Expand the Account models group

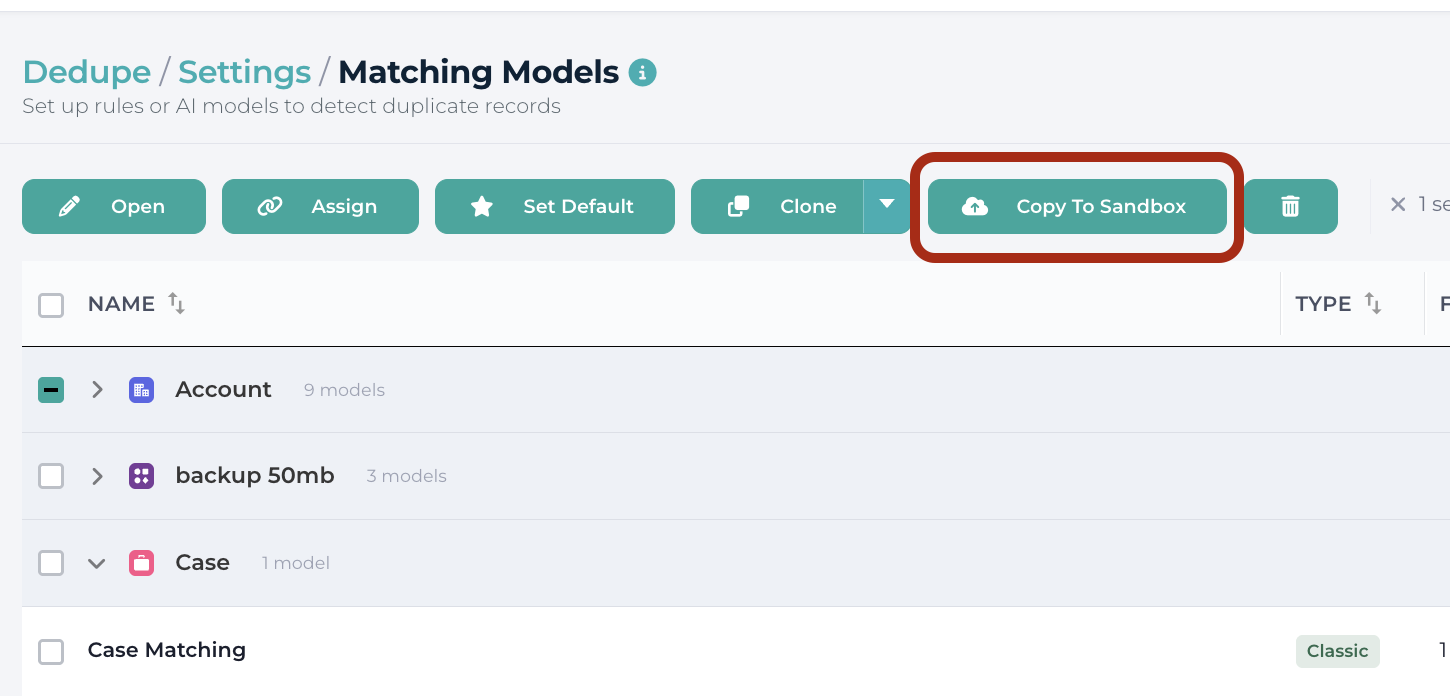(97, 390)
